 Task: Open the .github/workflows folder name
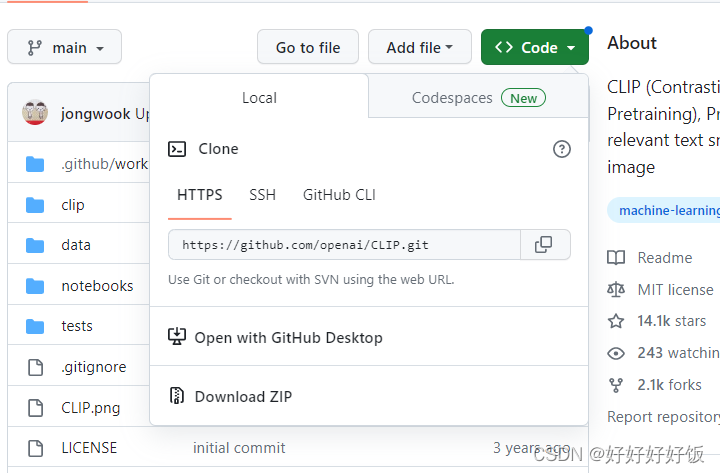(105, 164)
